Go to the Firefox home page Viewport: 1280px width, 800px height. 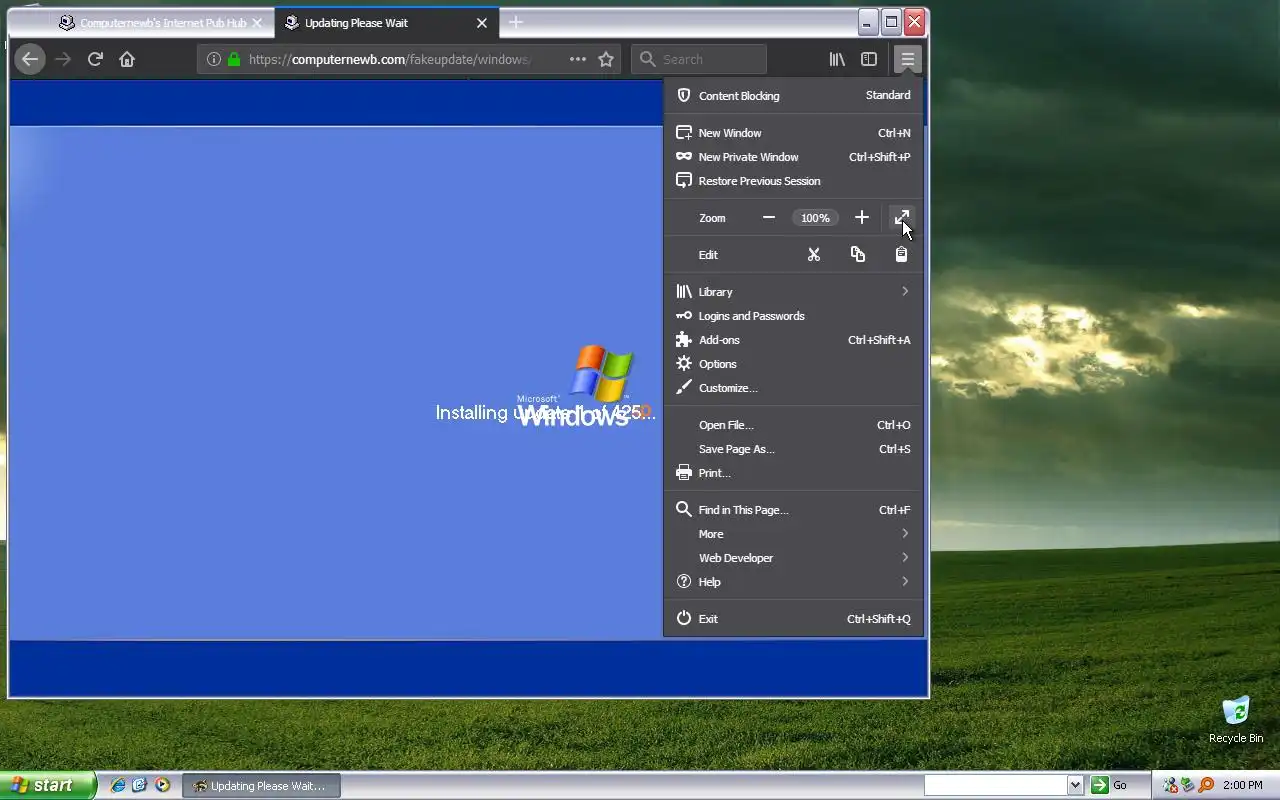(x=127, y=59)
